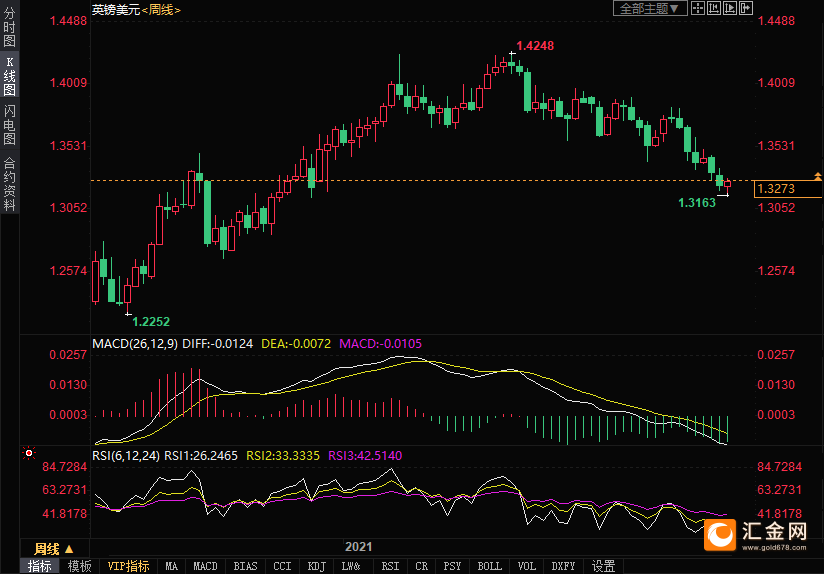Open VIP指标 indicator list
This screenshot has height=574, width=824.
tap(128, 566)
